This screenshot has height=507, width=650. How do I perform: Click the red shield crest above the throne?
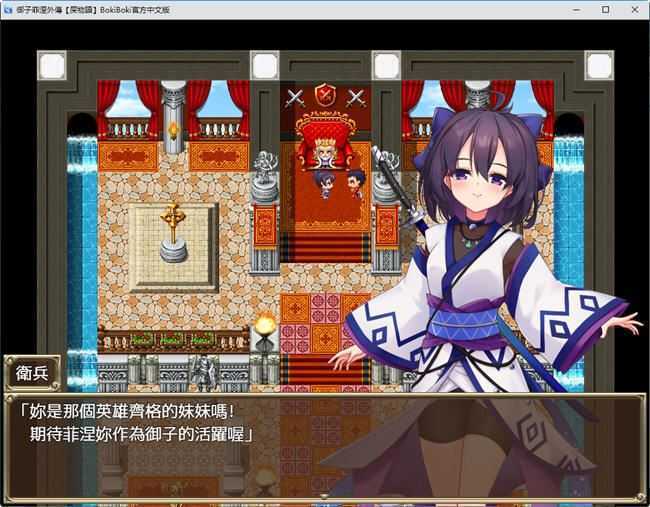click(x=325, y=96)
